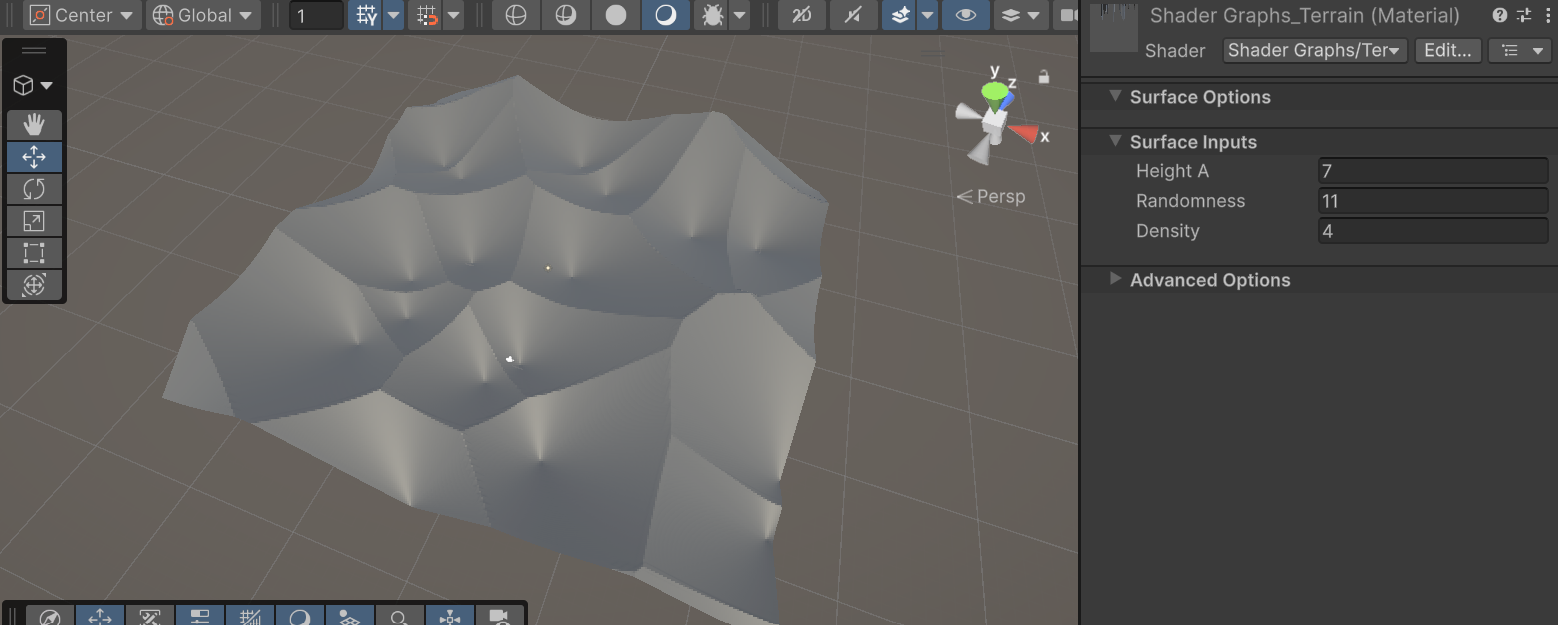Open scene effects dropdown arrow
The width and height of the screenshot is (1558, 625).
(928, 15)
